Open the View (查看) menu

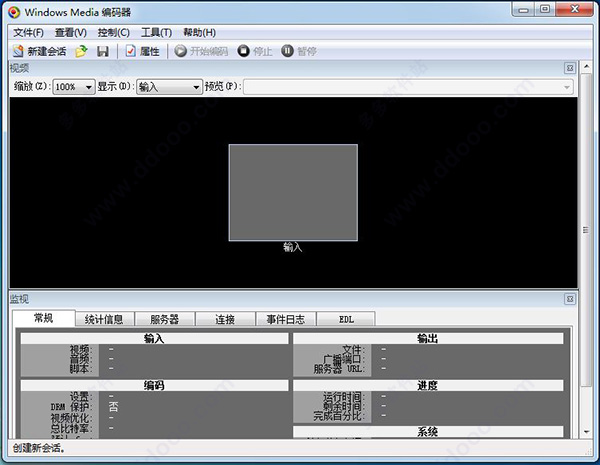pos(70,33)
